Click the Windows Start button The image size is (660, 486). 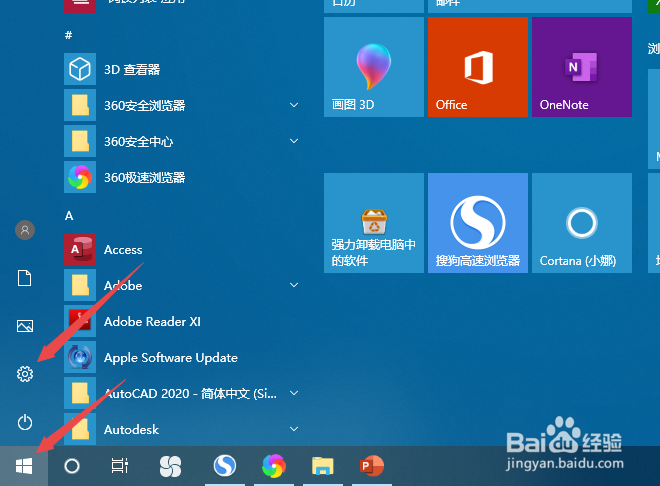[x=24, y=466]
